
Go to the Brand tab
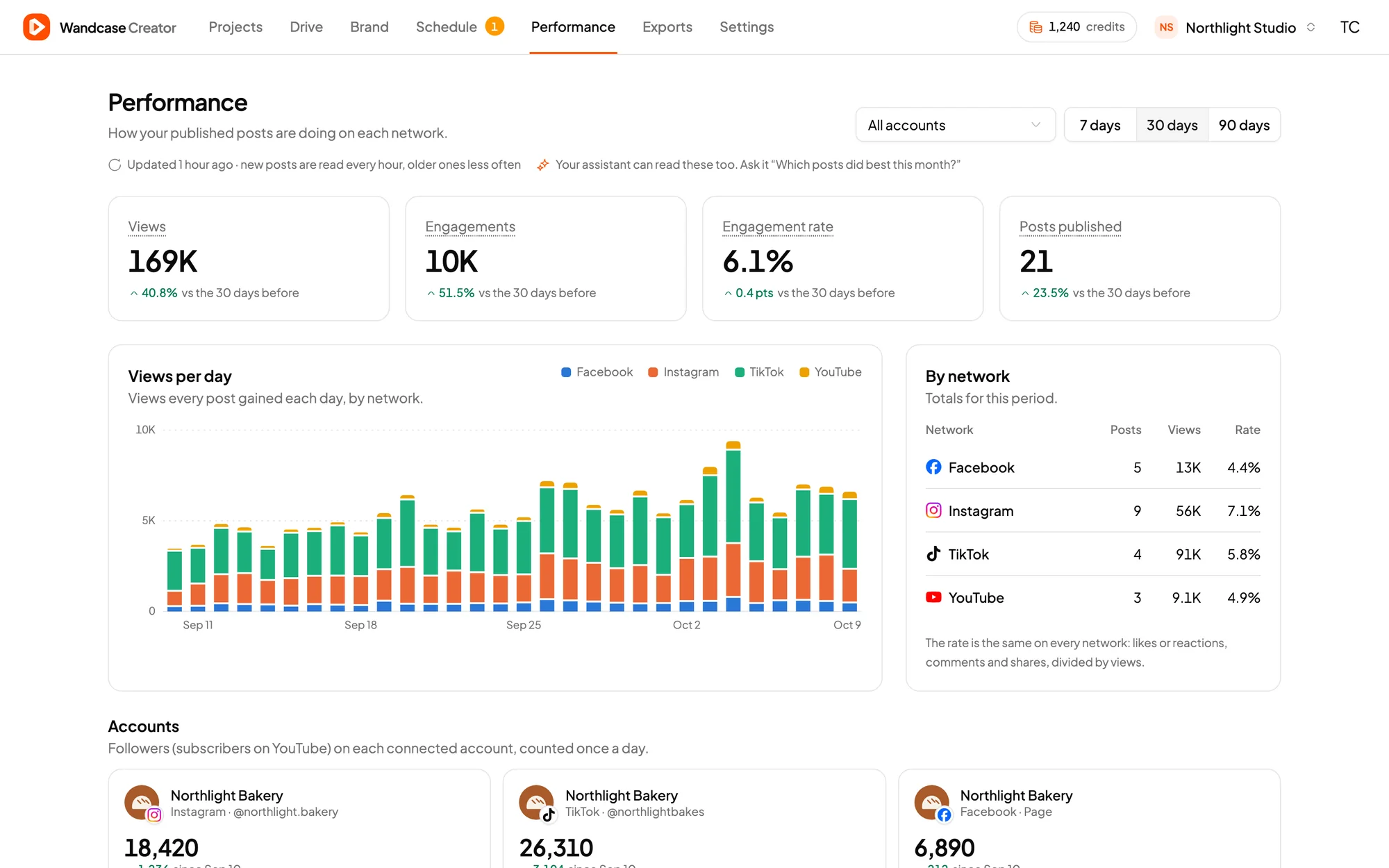[x=369, y=27]
